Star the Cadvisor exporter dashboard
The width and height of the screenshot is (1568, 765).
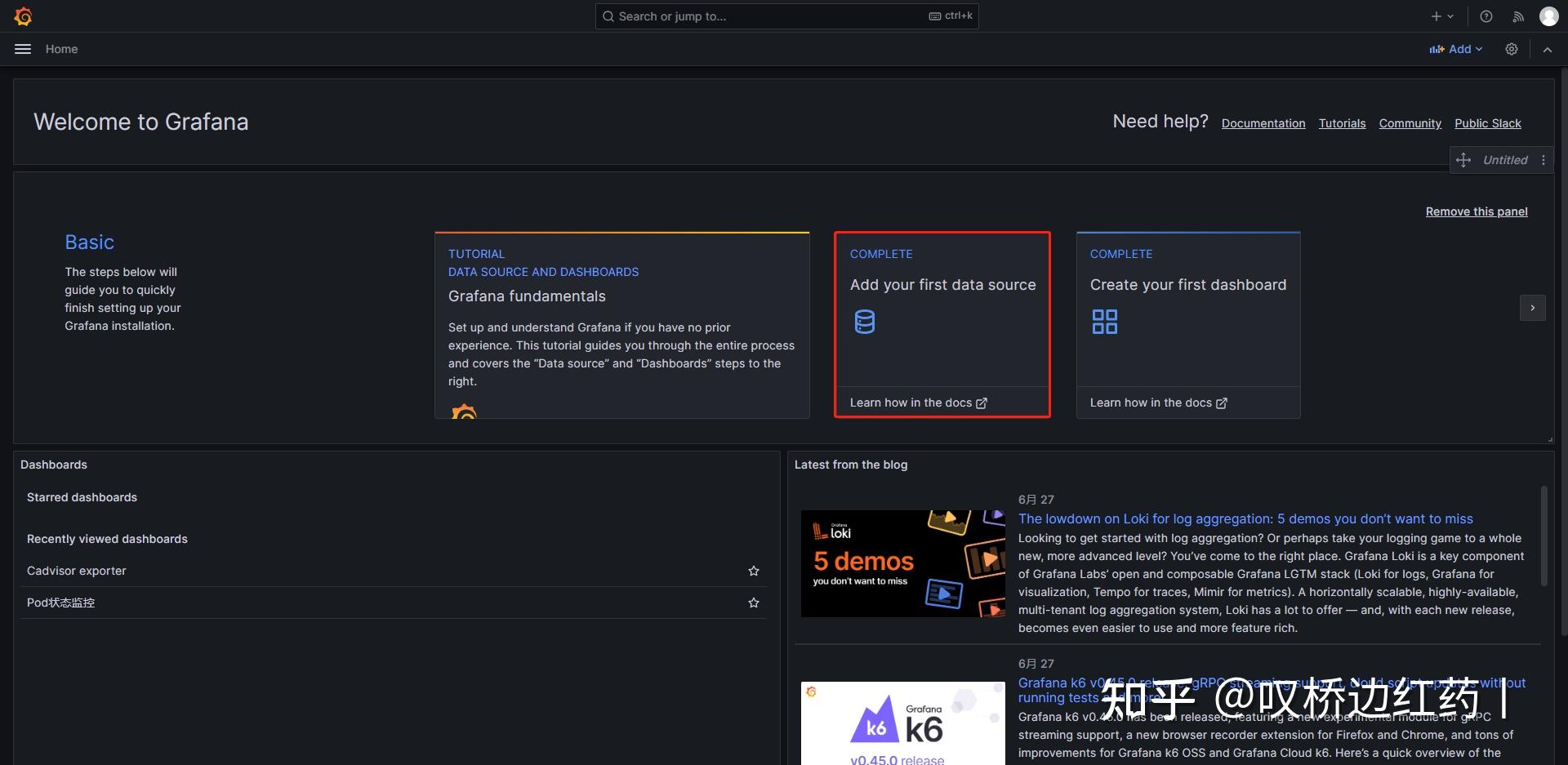tap(754, 571)
